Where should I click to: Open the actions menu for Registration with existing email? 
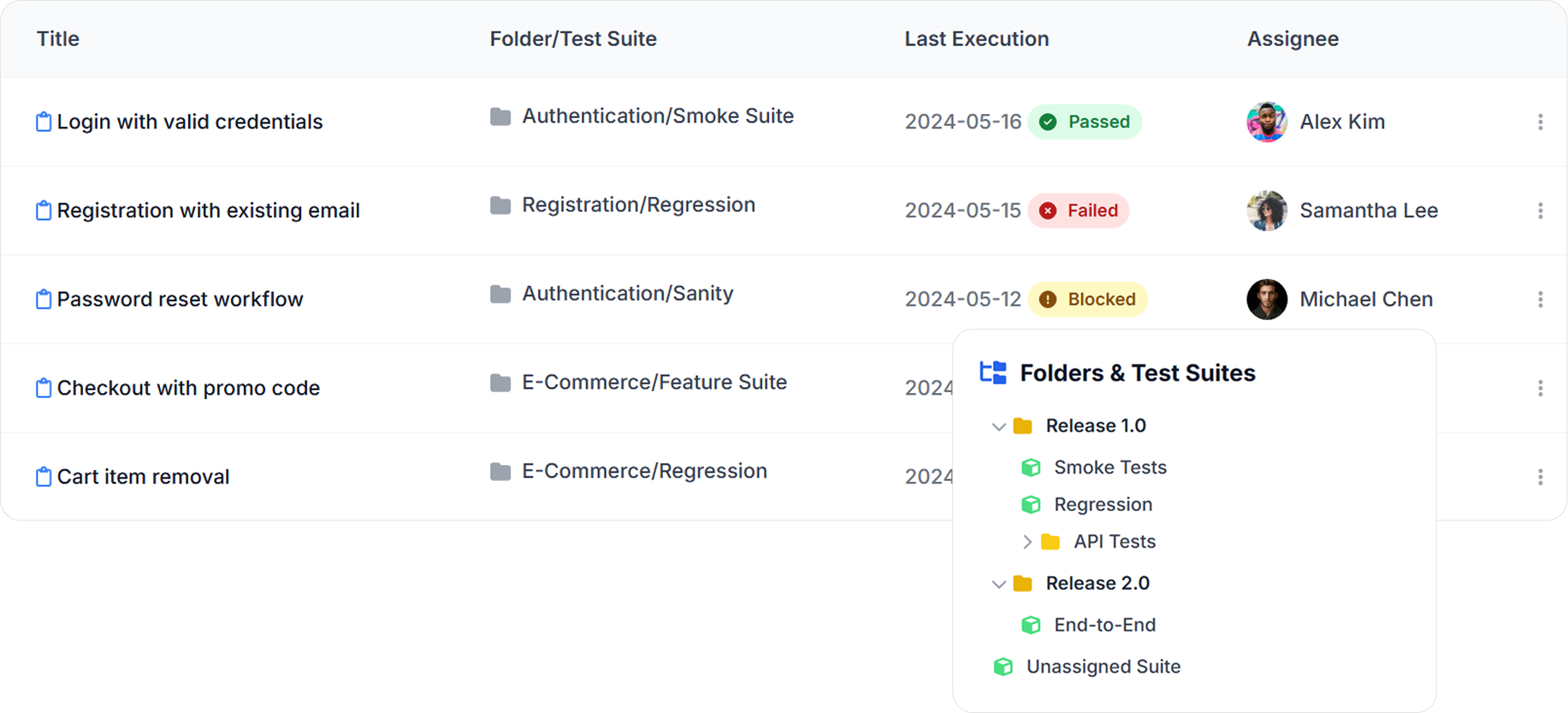1539,210
